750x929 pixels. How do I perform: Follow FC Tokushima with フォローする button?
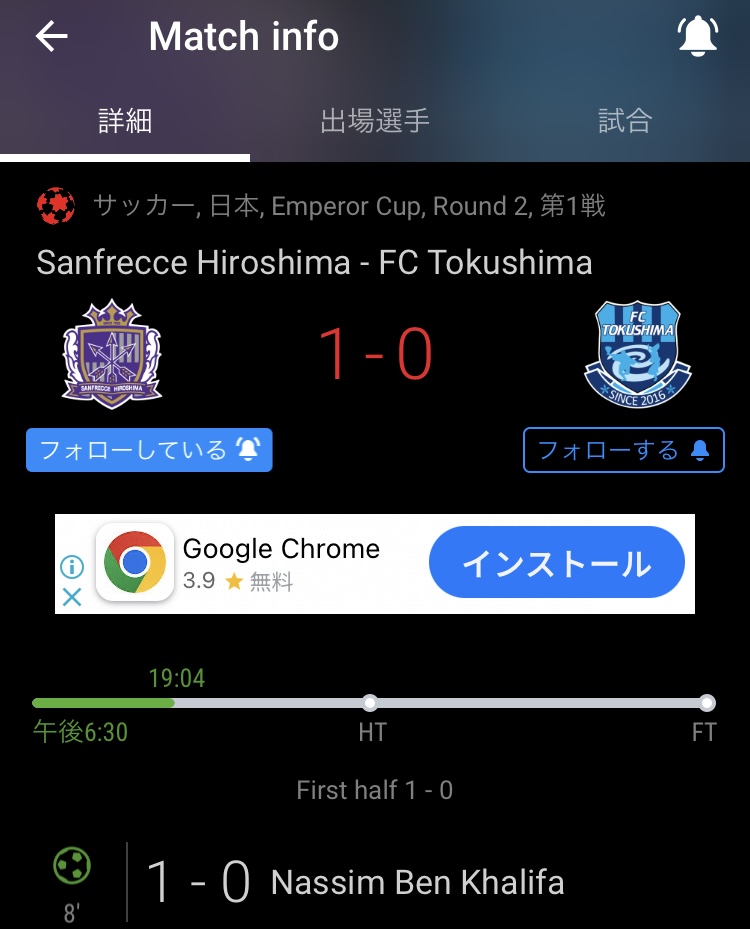pos(624,450)
